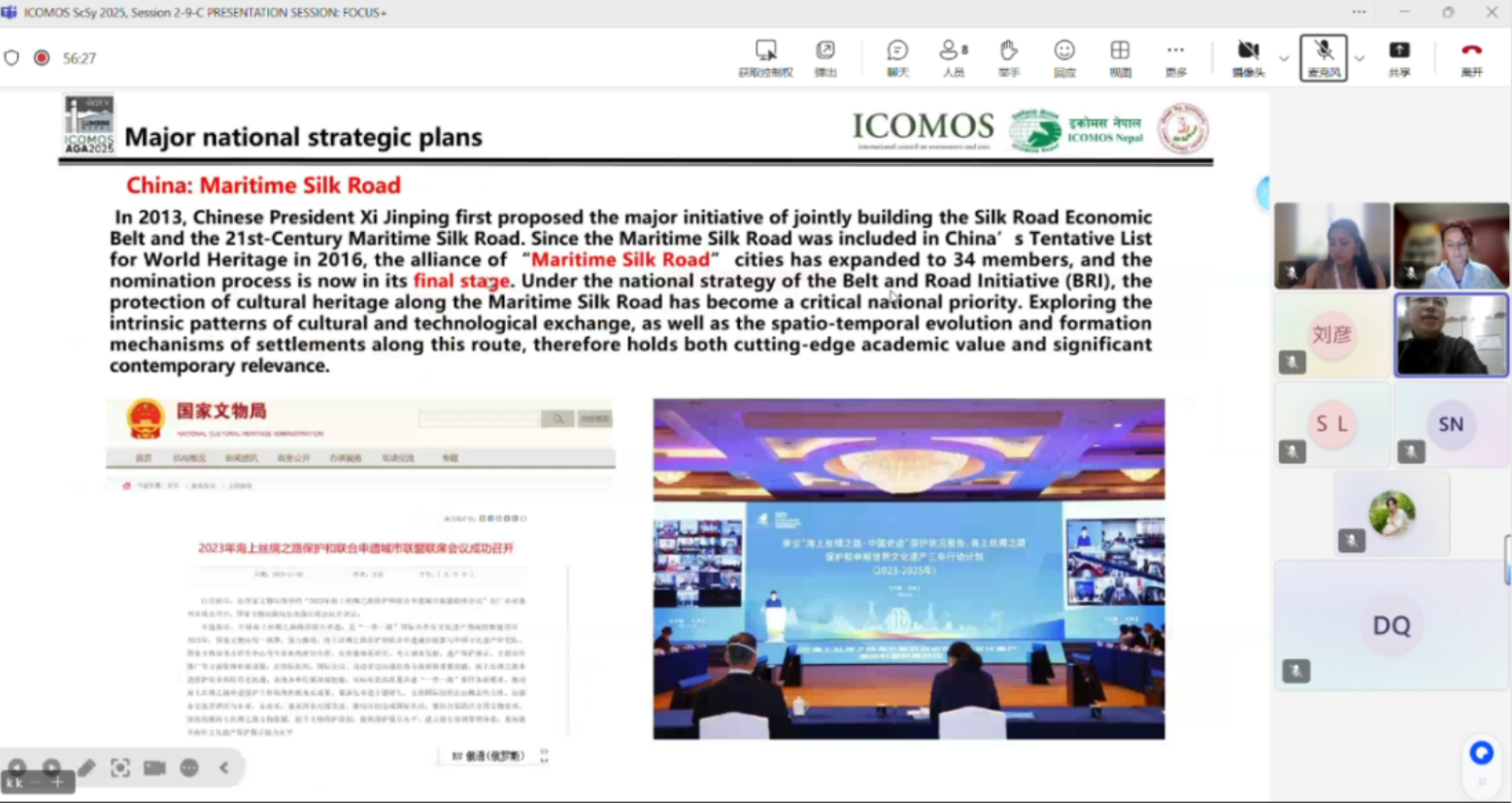The image size is (1512, 803).
Task: Expand the microphone options dropdown arrow
Action: click(x=1360, y=58)
